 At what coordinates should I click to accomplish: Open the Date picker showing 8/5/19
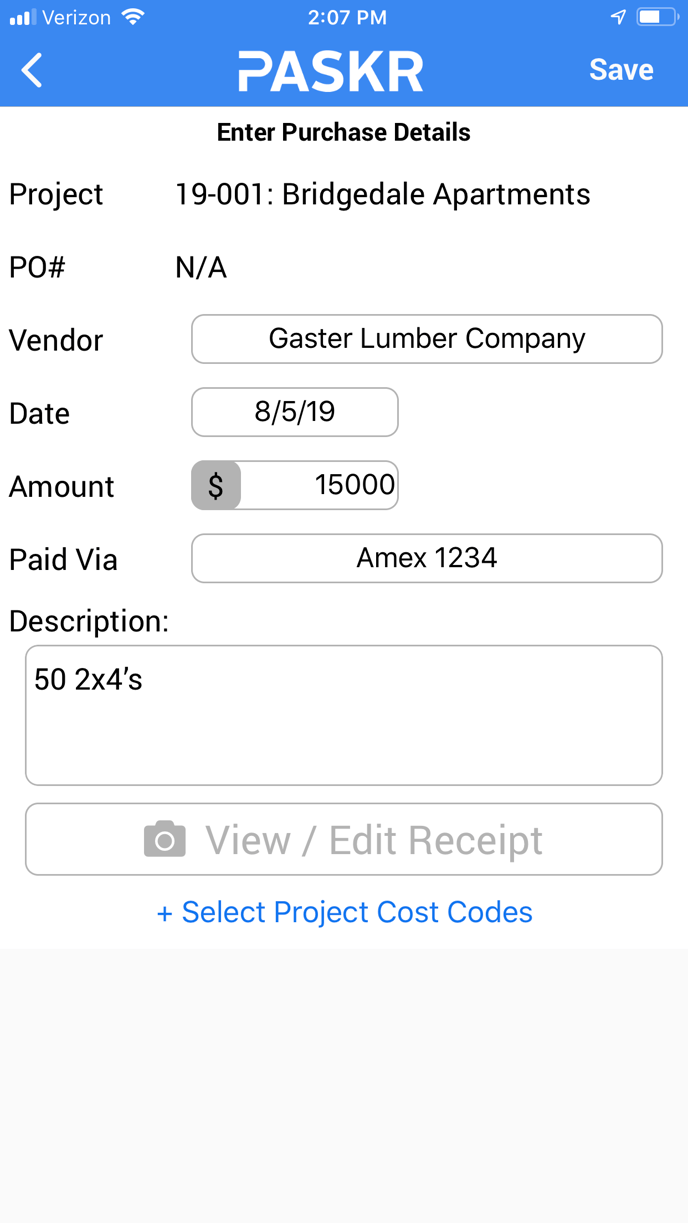click(x=295, y=412)
